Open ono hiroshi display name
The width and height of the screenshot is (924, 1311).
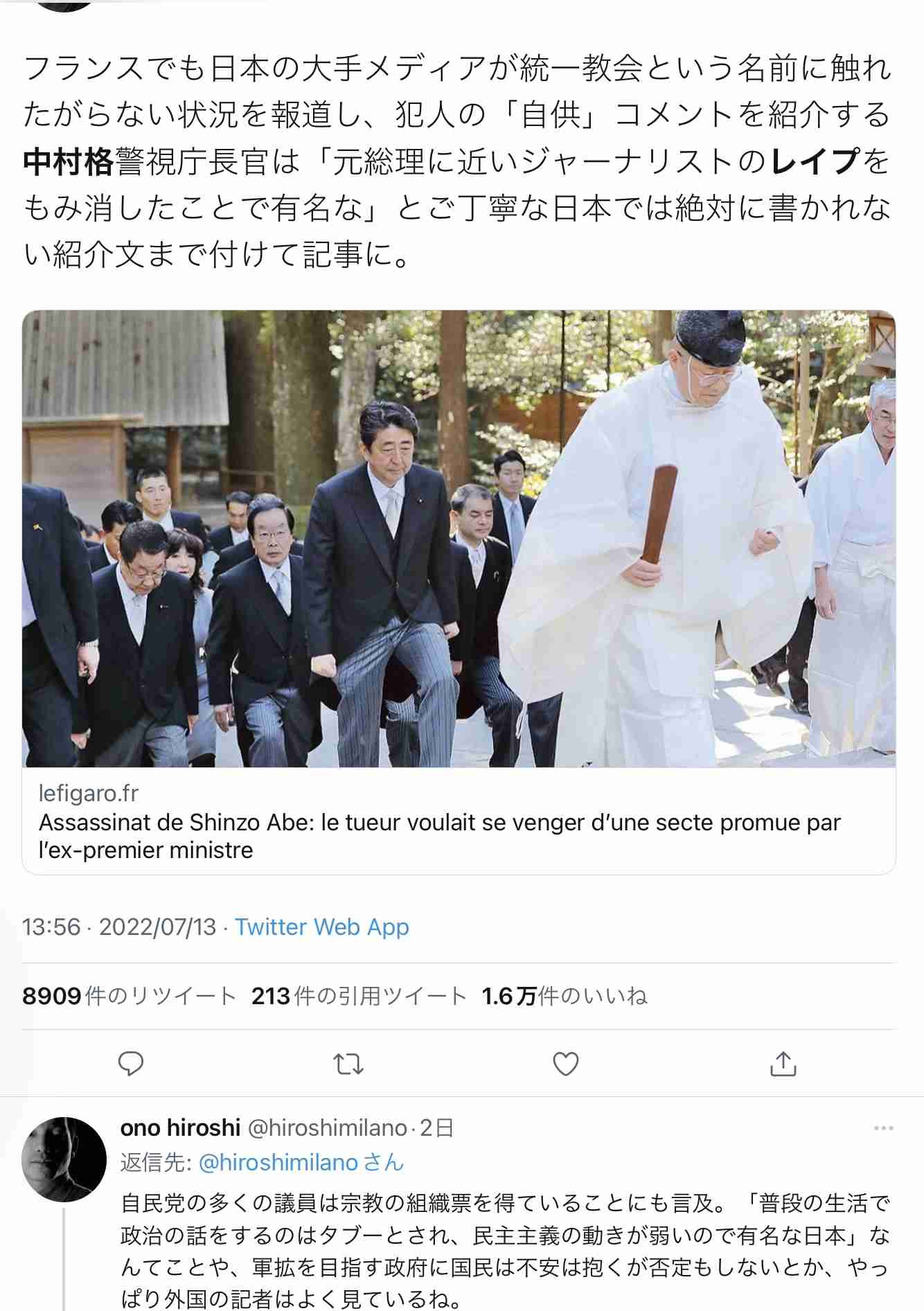[180, 1127]
